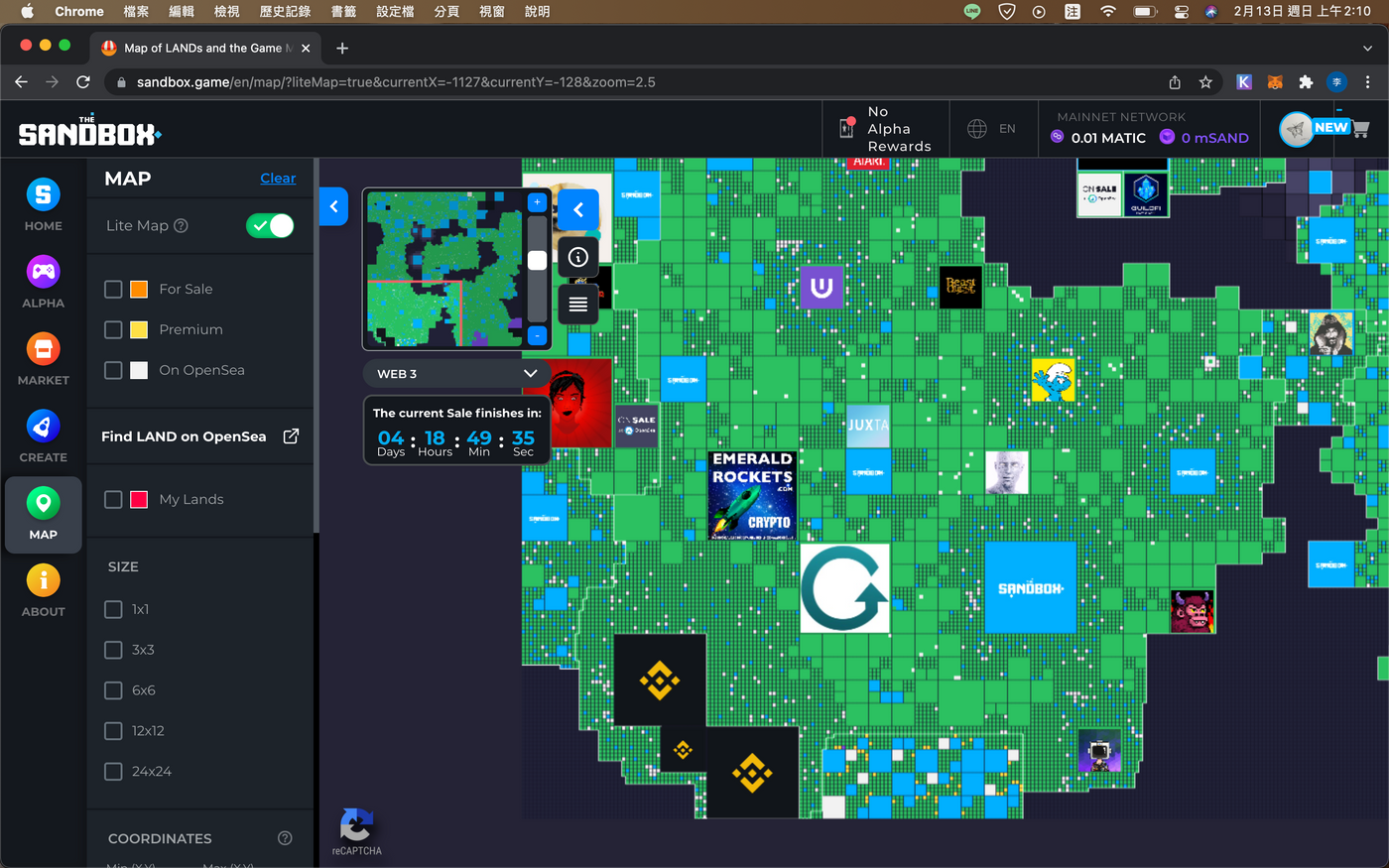Go back to previous page
This screenshot has height=868, width=1389.
point(21,82)
